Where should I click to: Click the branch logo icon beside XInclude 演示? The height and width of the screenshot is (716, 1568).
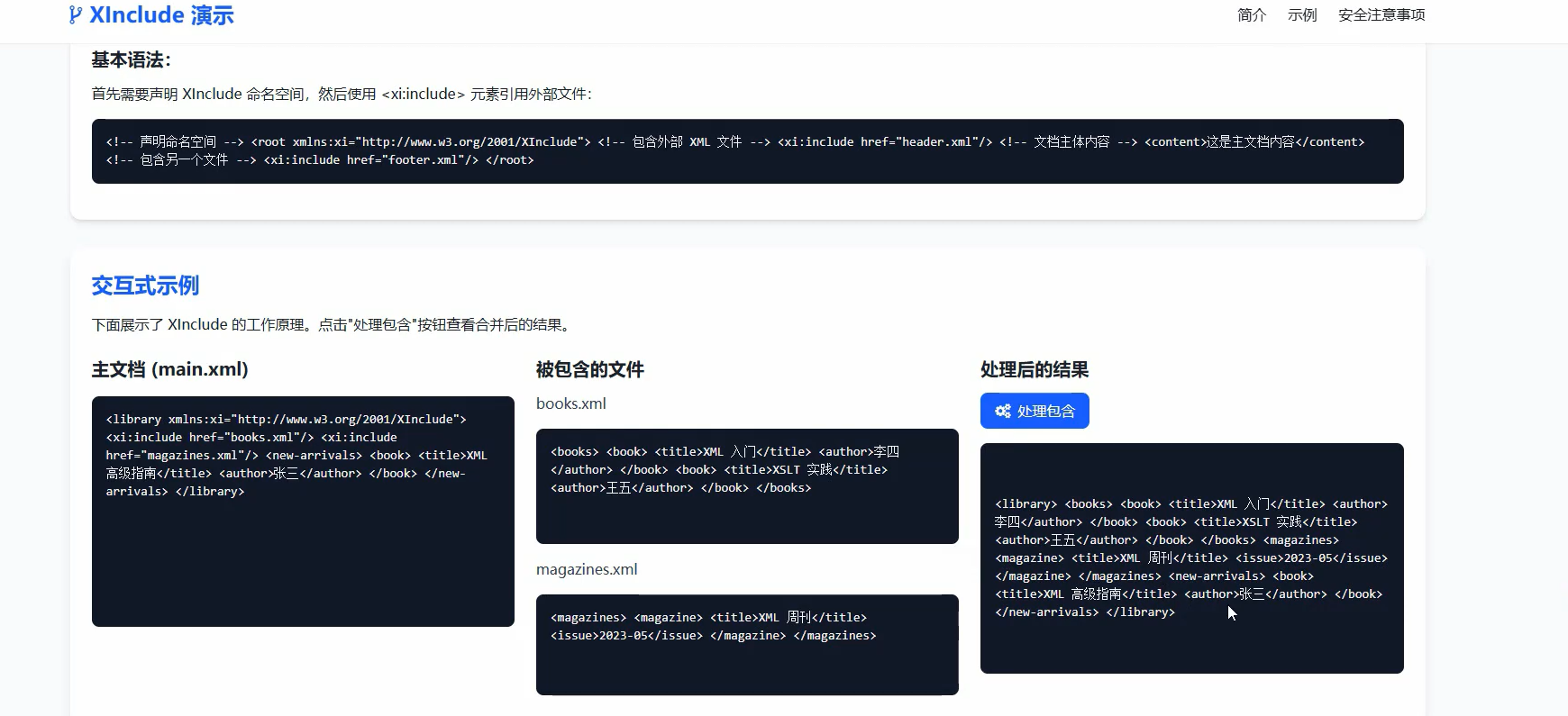pyautogui.click(x=76, y=15)
